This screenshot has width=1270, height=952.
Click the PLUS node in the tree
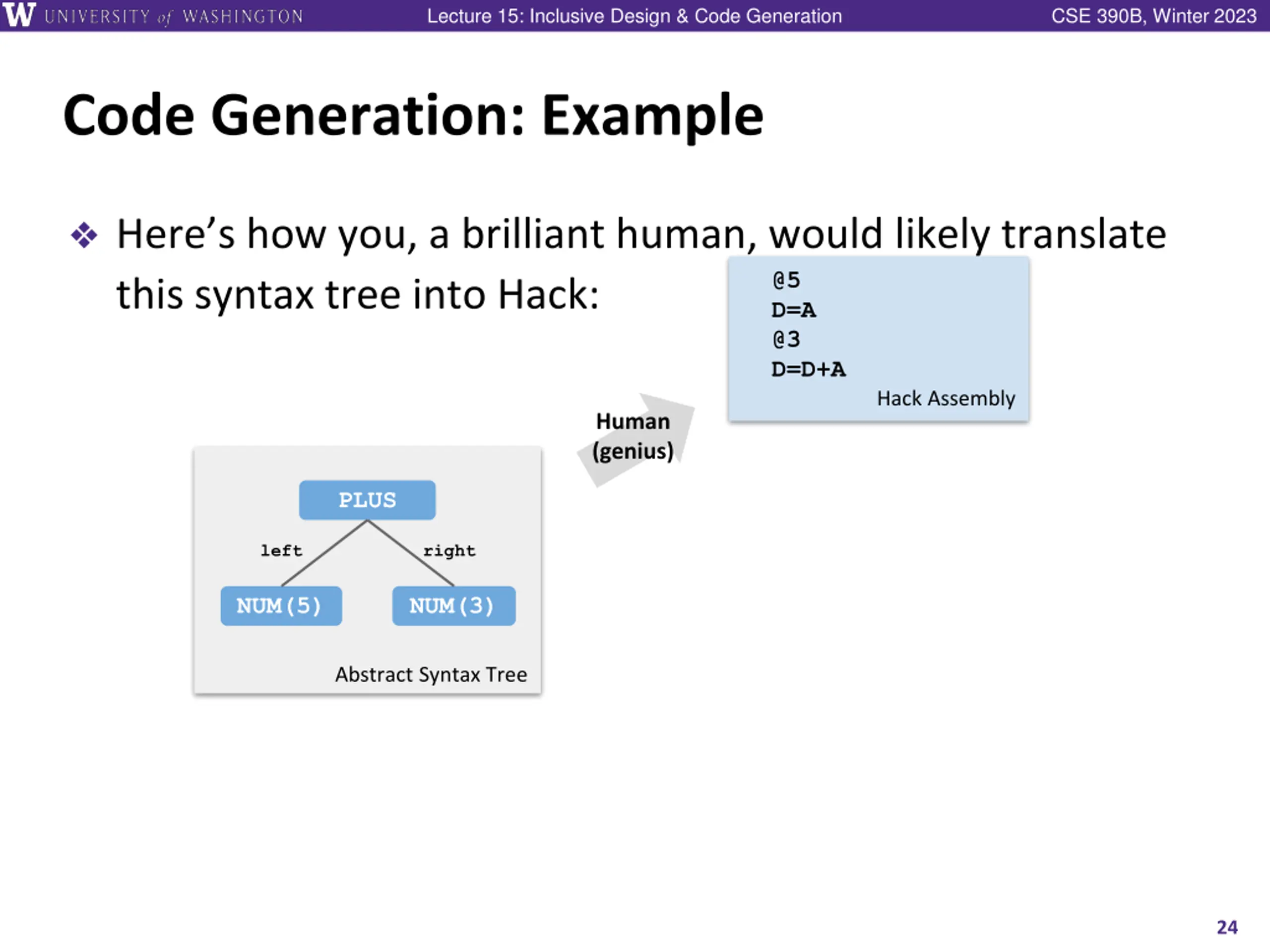(x=368, y=500)
